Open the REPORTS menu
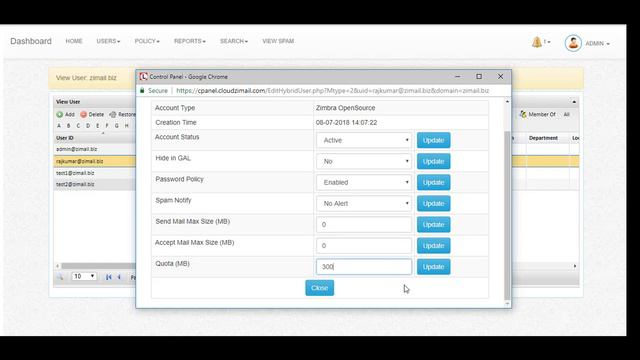Viewport: 640px width, 360px height. [x=190, y=41]
